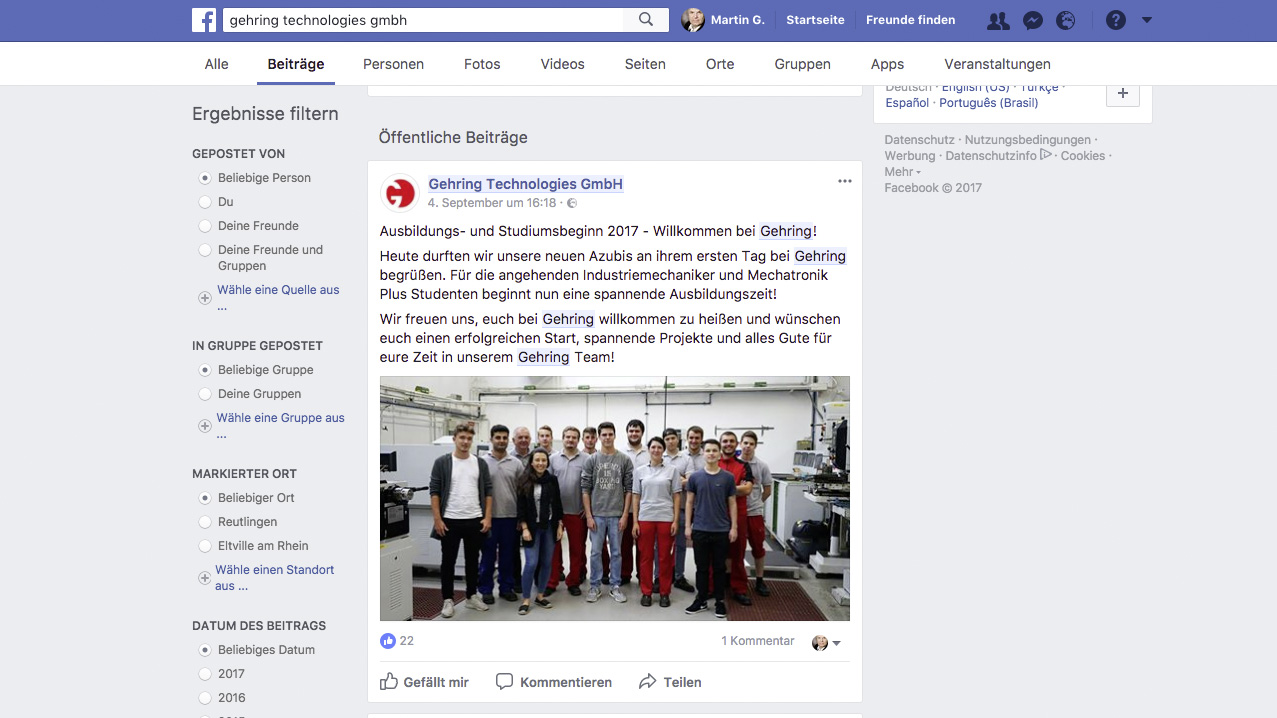Switch to the 'Alle' tab

(216, 64)
